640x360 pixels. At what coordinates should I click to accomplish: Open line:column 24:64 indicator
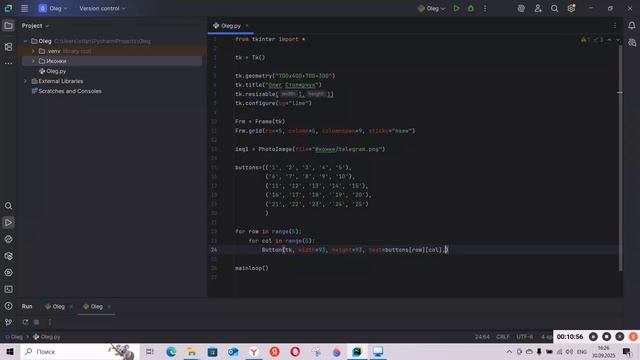coord(482,337)
